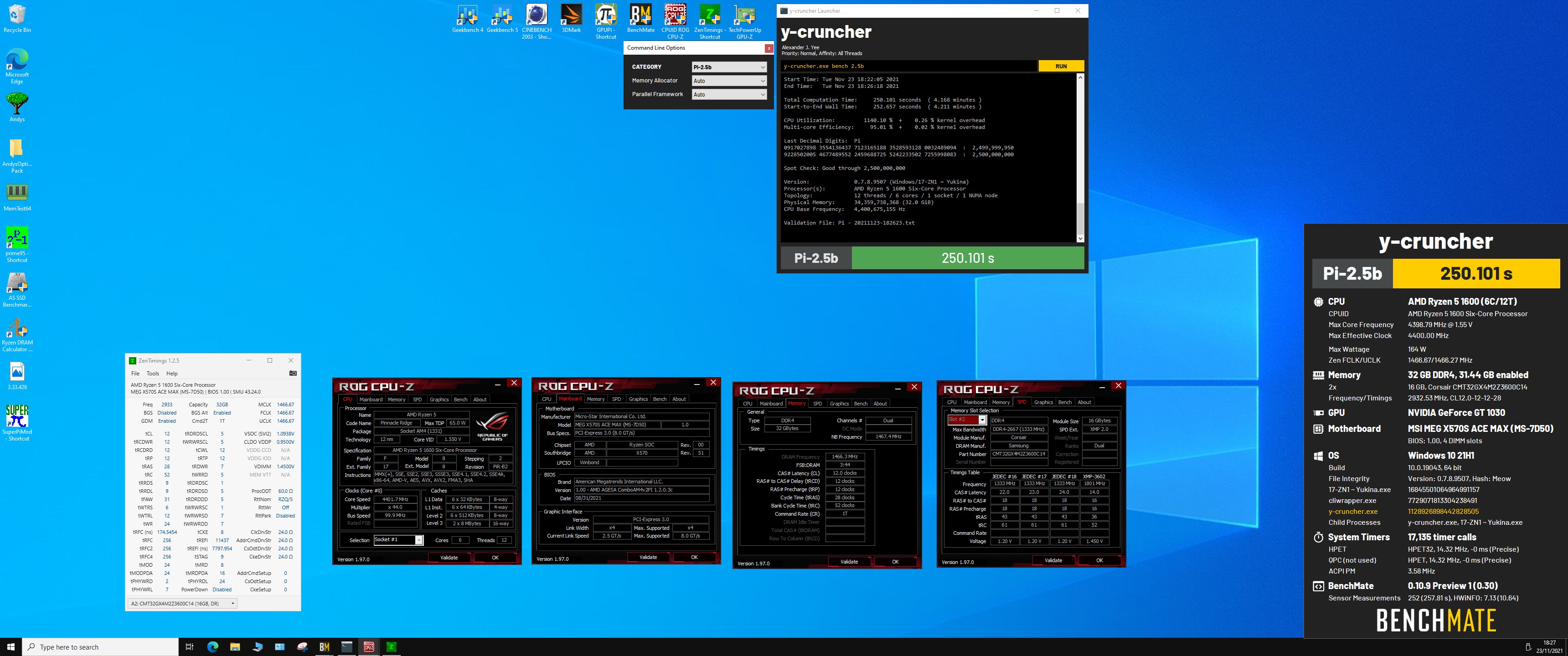Select Memory tab in Mainboard CPU-Z window
Screen dimensions: 1568x656
tap(595, 399)
